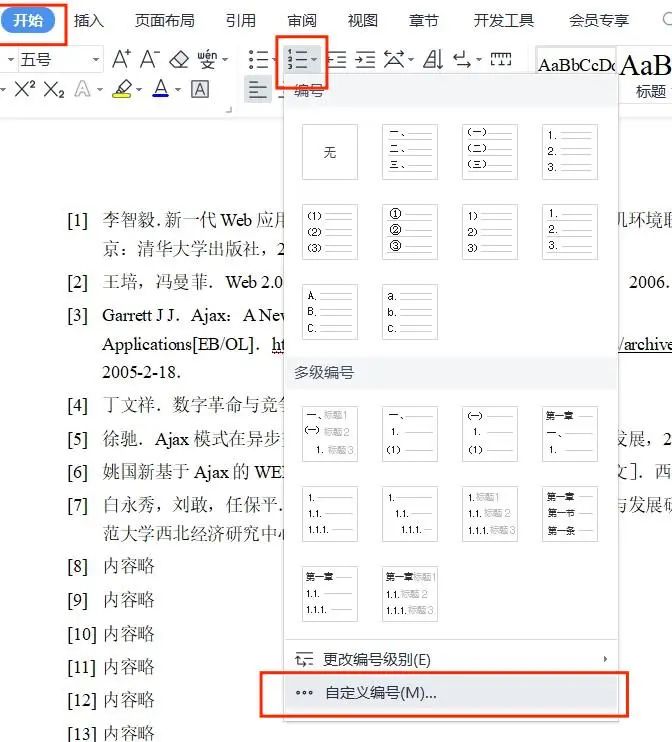Apply the AaBbCcDd normal text style

tap(576, 65)
